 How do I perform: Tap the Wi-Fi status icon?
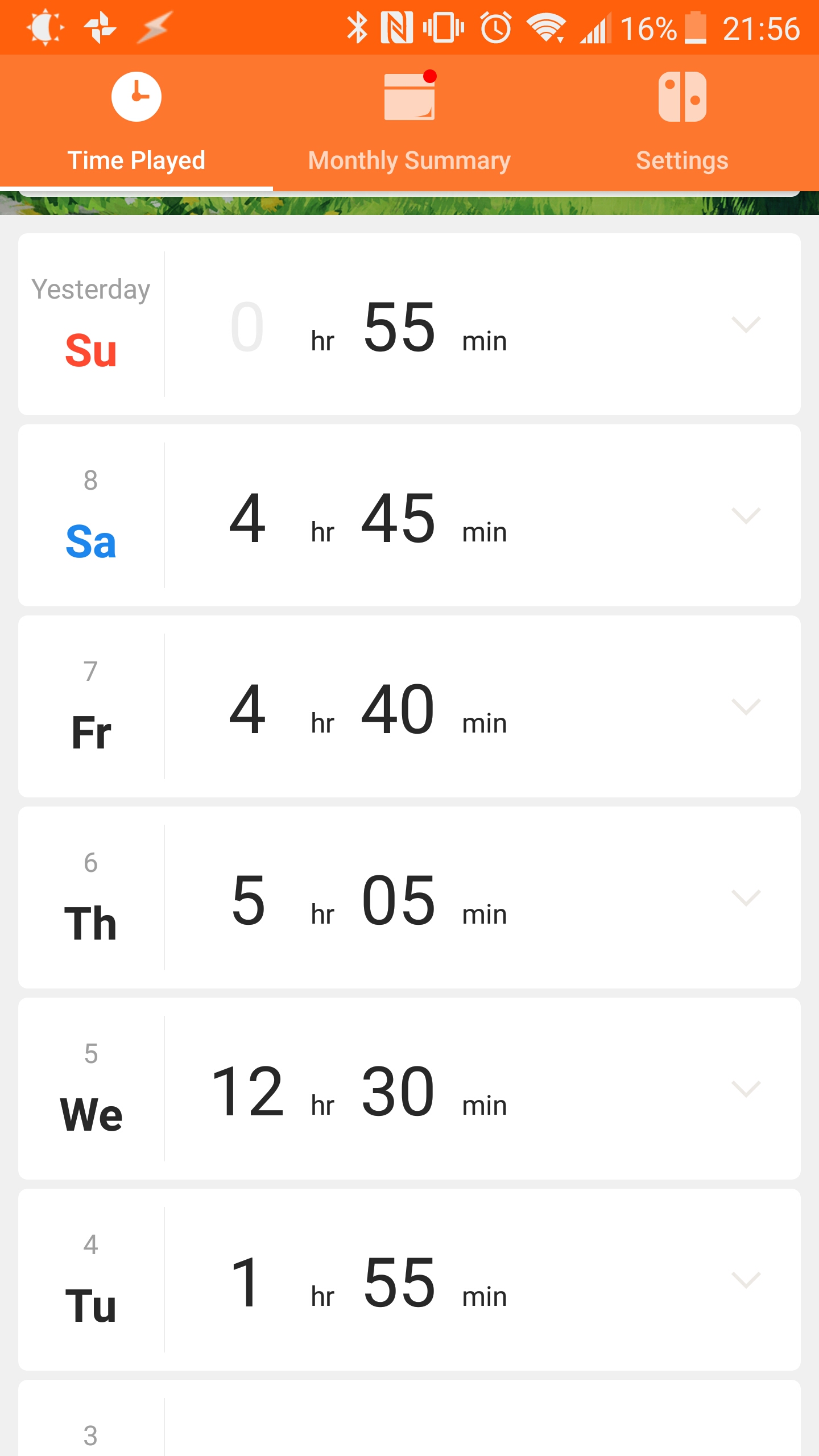tap(547, 28)
